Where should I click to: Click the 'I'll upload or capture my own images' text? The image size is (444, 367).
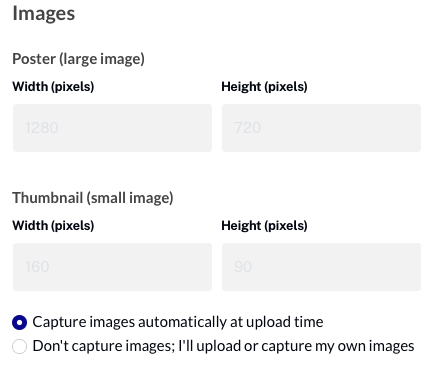tap(296, 346)
